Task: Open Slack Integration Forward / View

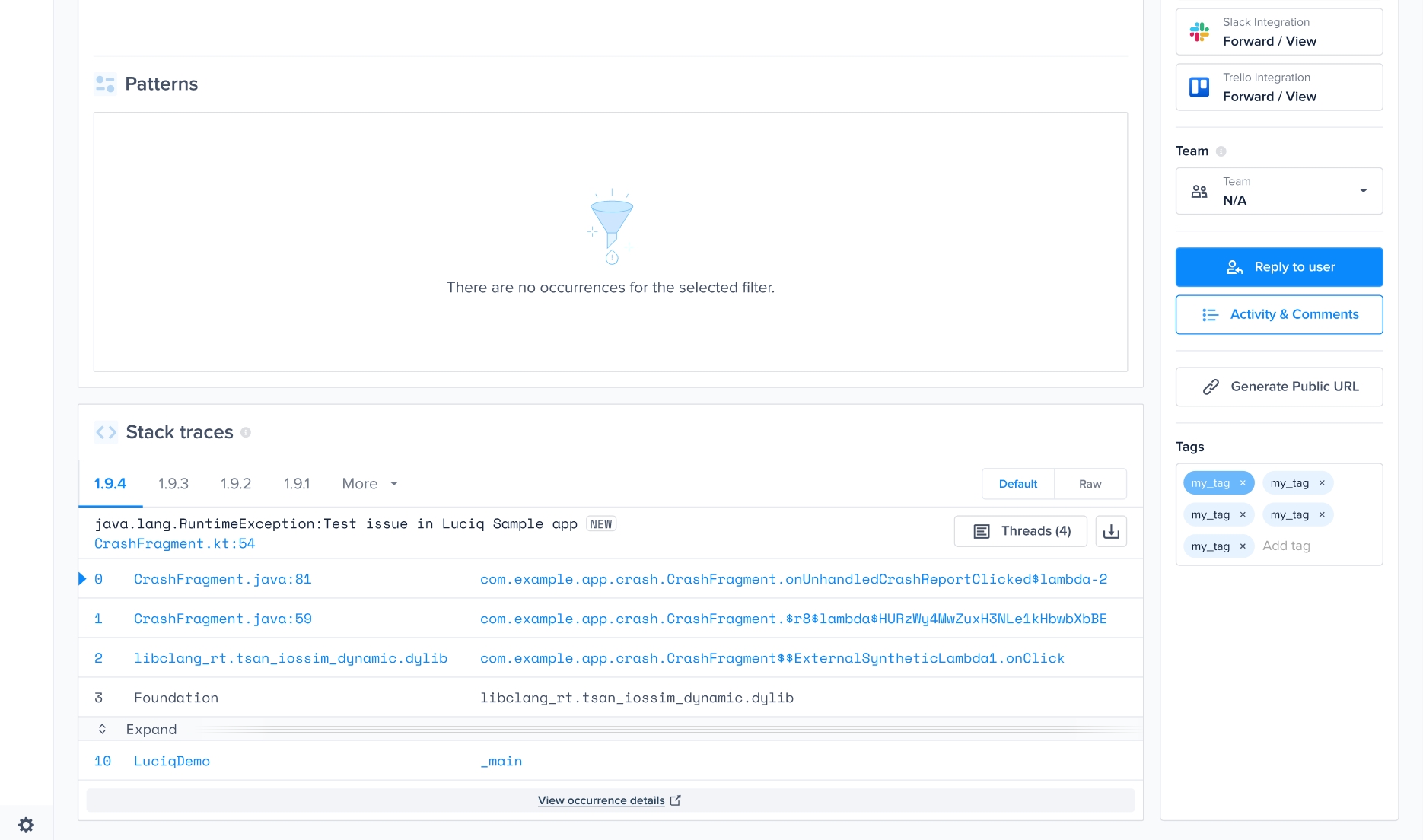Action: tap(1278, 32)
